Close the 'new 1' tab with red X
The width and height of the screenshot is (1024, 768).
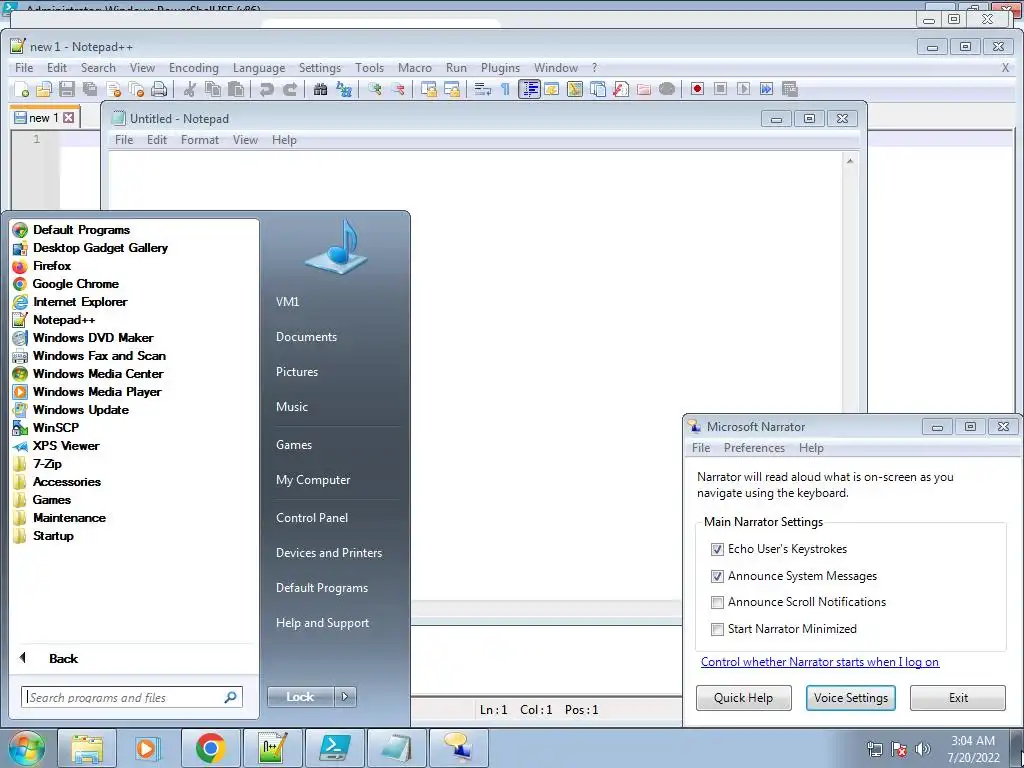point(69,118)
